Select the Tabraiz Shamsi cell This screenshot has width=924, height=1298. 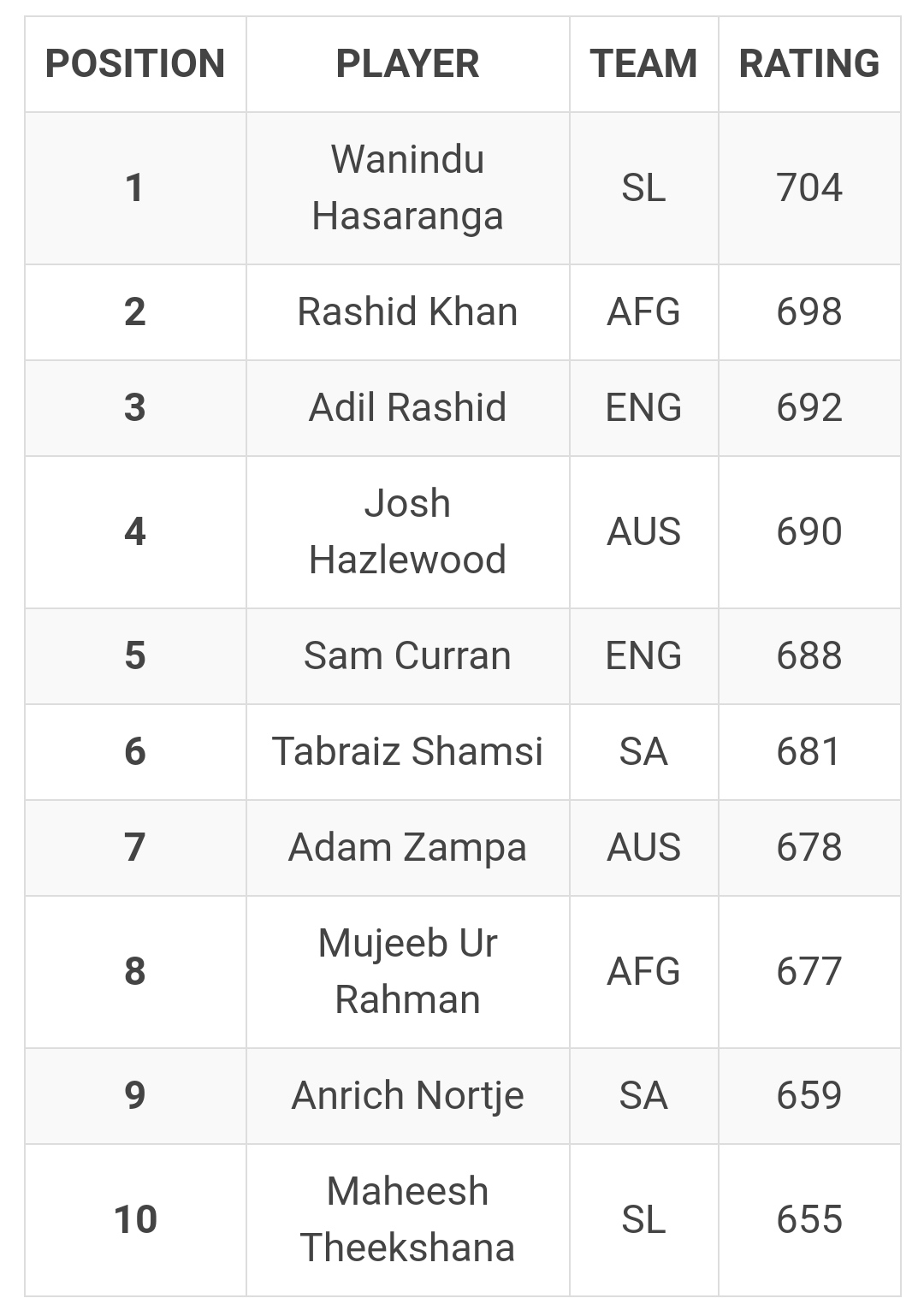tap(407, 751)
